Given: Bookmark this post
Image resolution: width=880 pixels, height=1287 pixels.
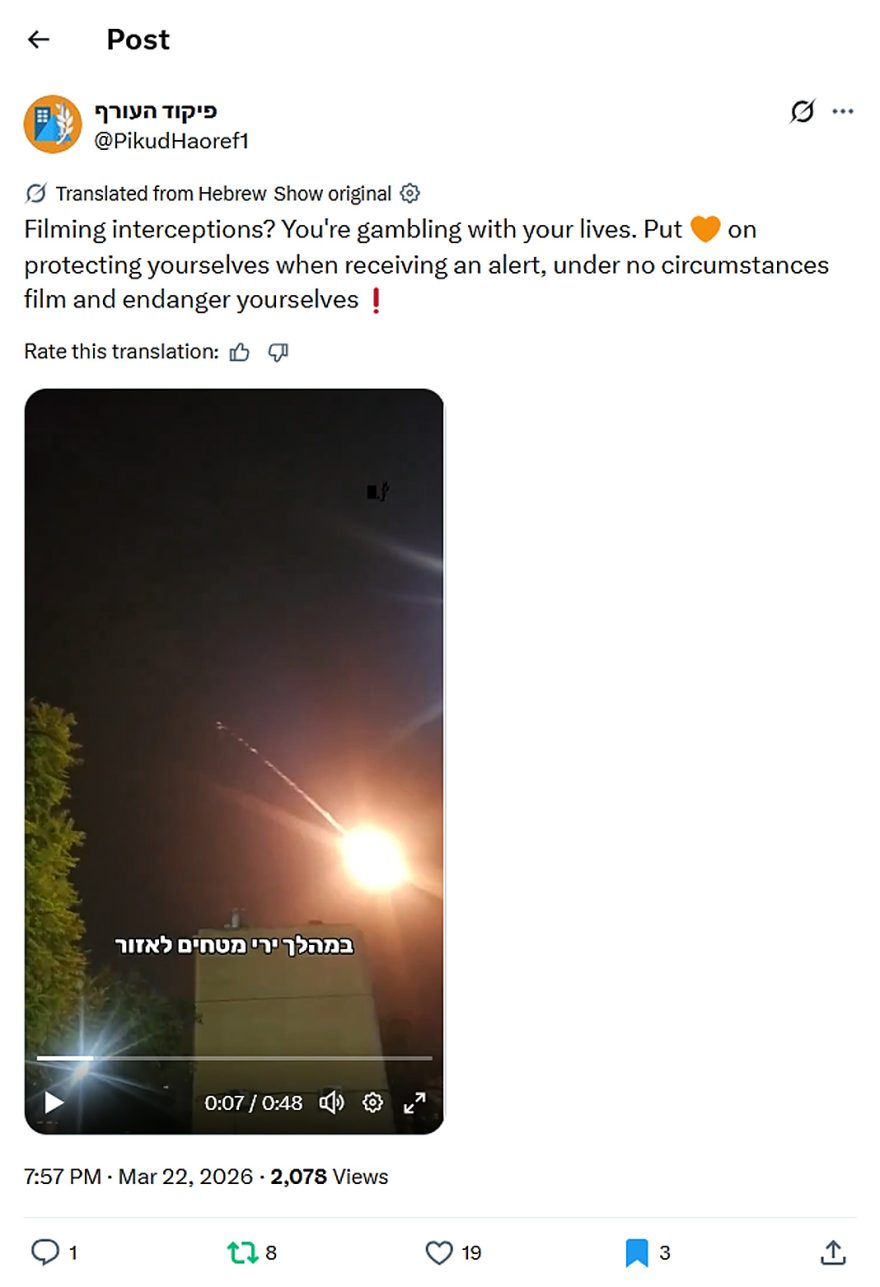Looking at the screenshot, I should click(x=637, y=1251).
